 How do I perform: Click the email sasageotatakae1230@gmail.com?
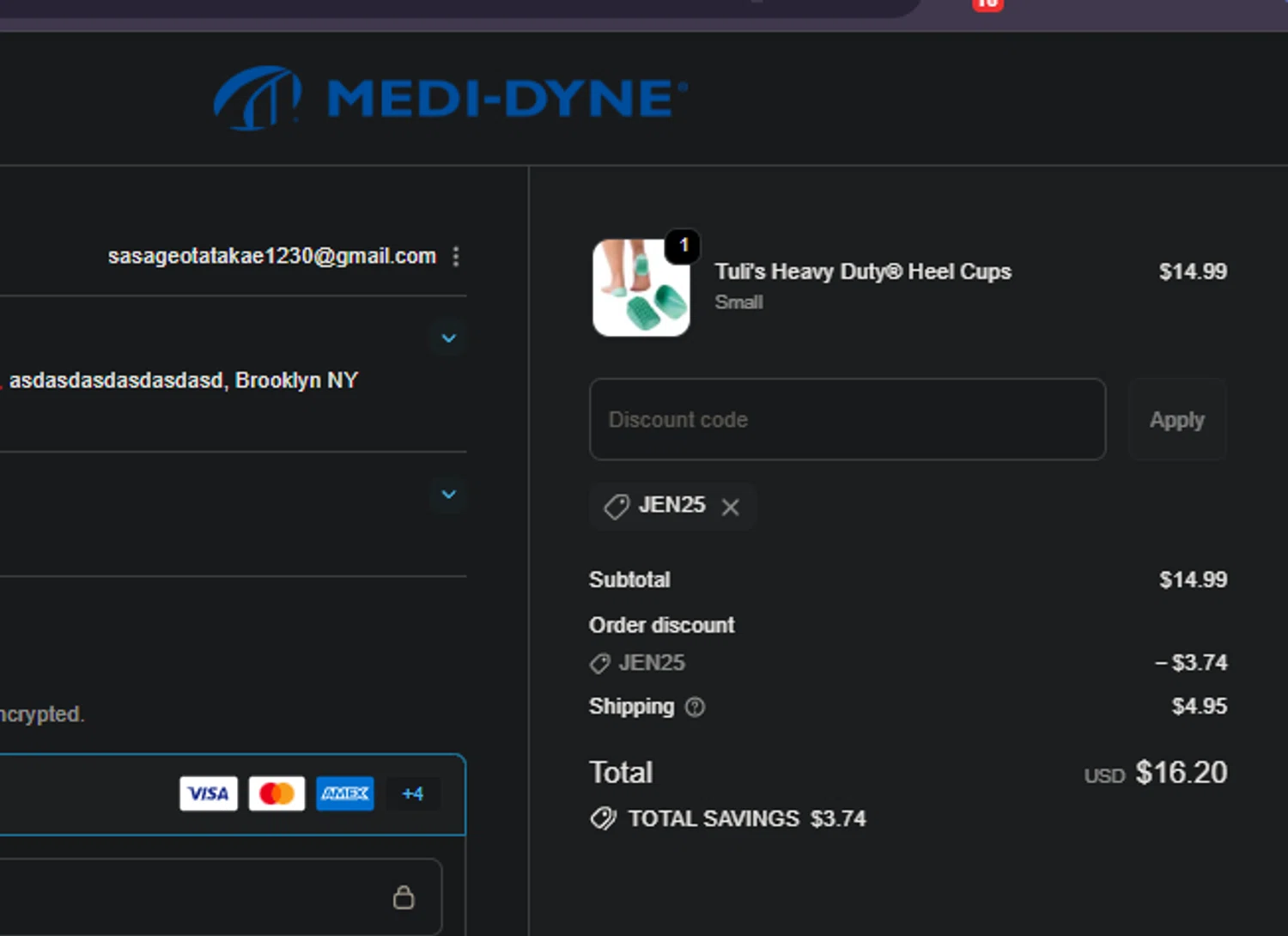(272, 256)
